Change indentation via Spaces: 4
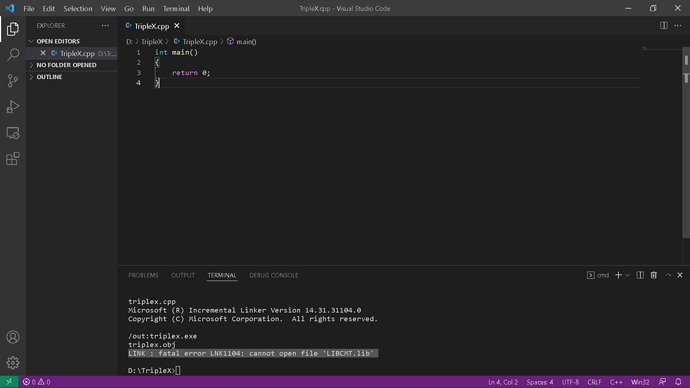Viewport: 690px width, 388px height. click(540, 382)
